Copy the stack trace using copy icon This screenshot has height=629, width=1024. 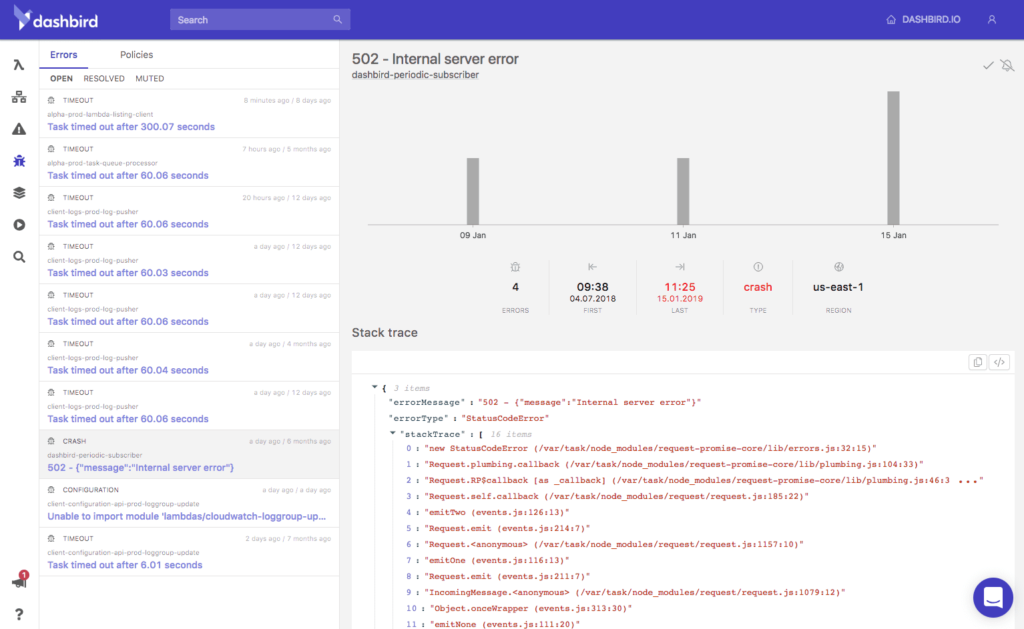pos(977,361)
